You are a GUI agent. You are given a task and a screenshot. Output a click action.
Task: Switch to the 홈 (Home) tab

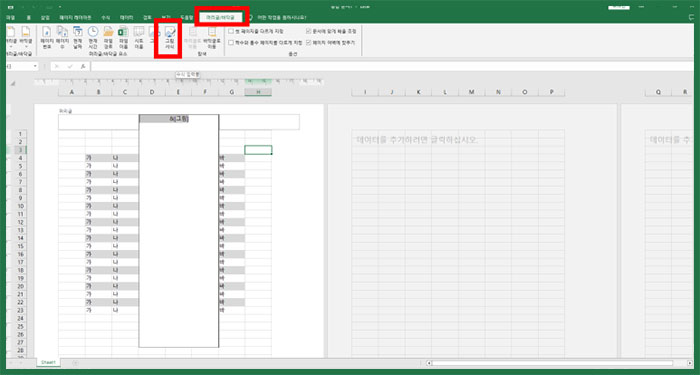tap(29, 17)
